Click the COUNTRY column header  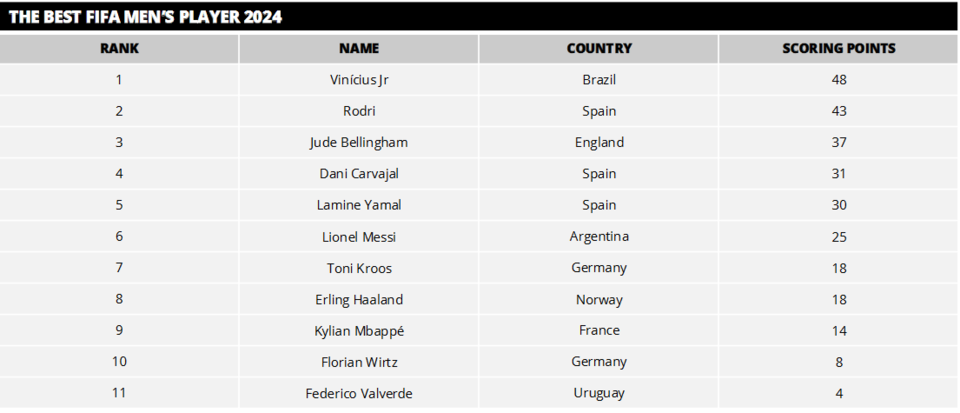(x=599, y=48)
